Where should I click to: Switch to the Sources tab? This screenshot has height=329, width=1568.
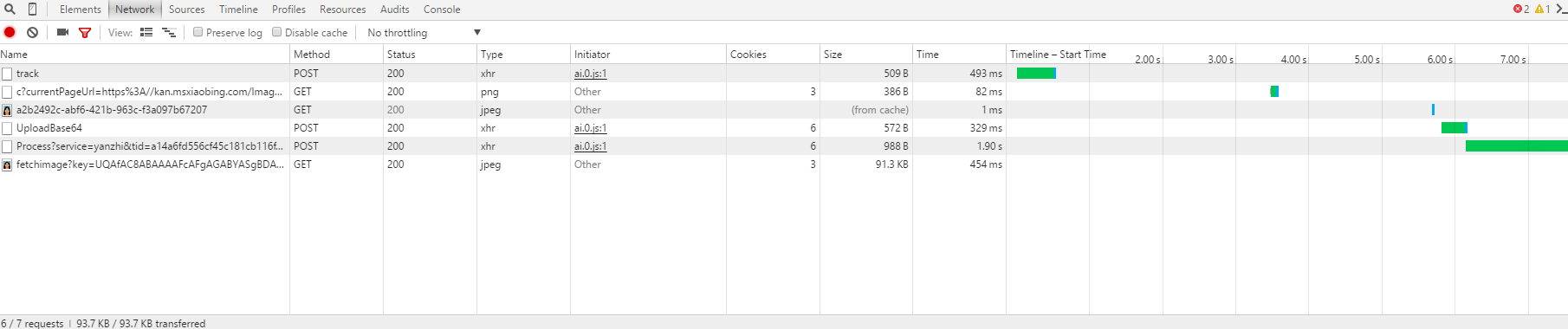point(187,10)
